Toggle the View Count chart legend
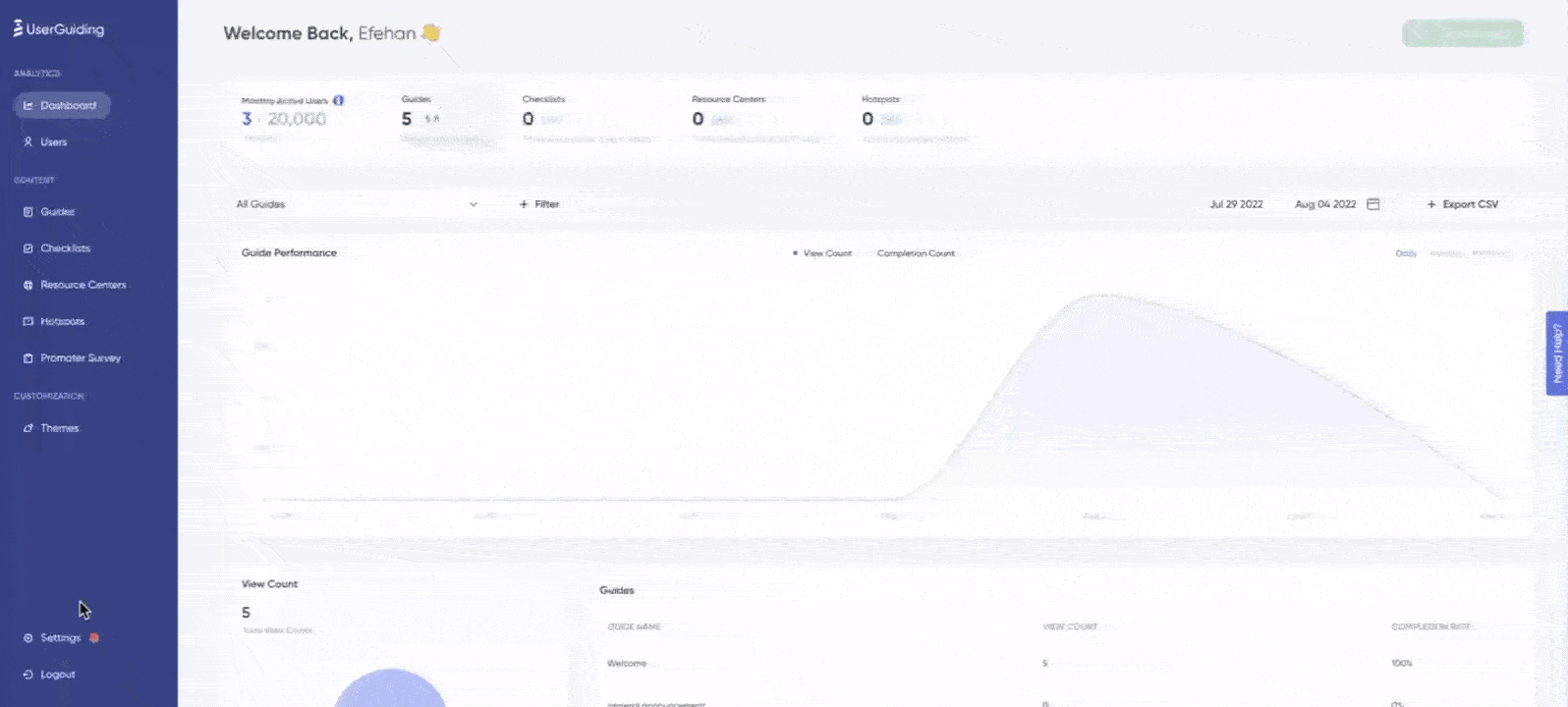The image size is (1568, 707). point(822,253)
